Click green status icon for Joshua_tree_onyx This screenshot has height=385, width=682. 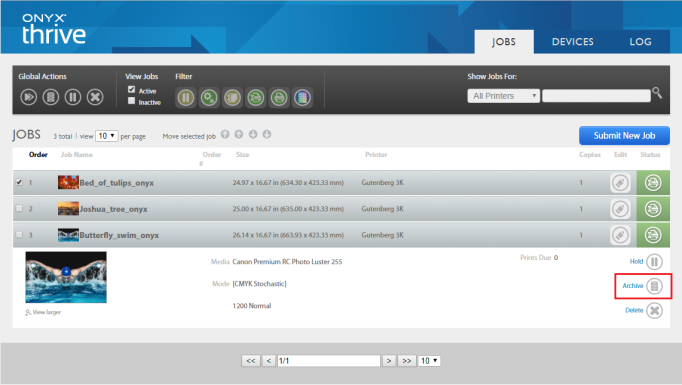(653, 209)
